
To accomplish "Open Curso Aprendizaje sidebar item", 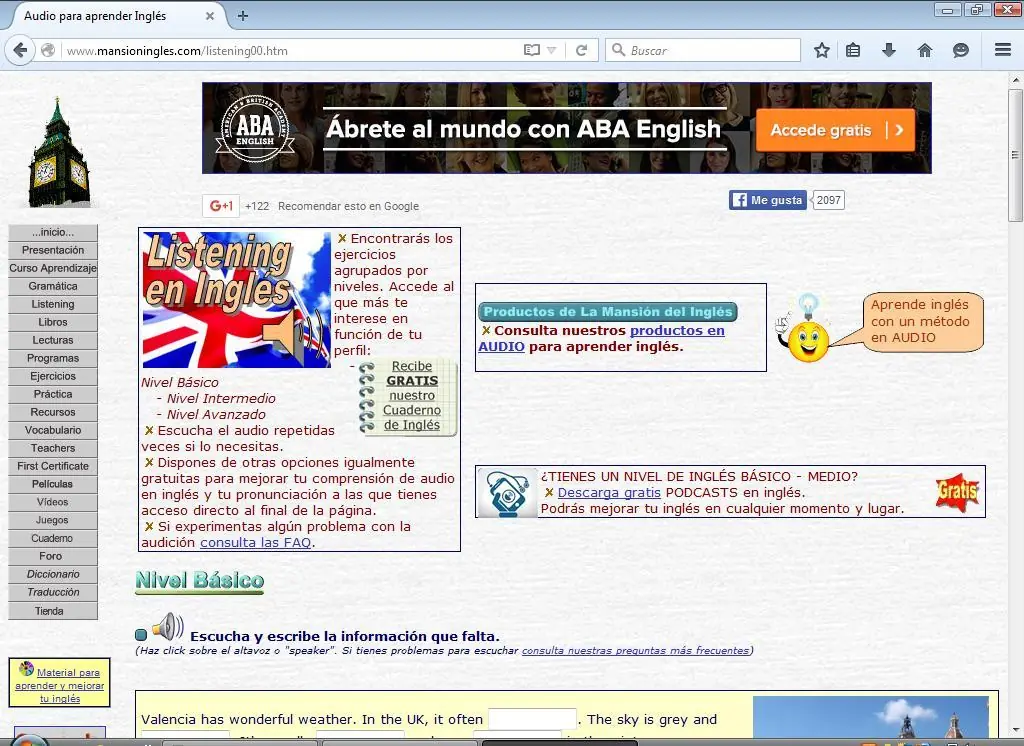I will [53, 268].
